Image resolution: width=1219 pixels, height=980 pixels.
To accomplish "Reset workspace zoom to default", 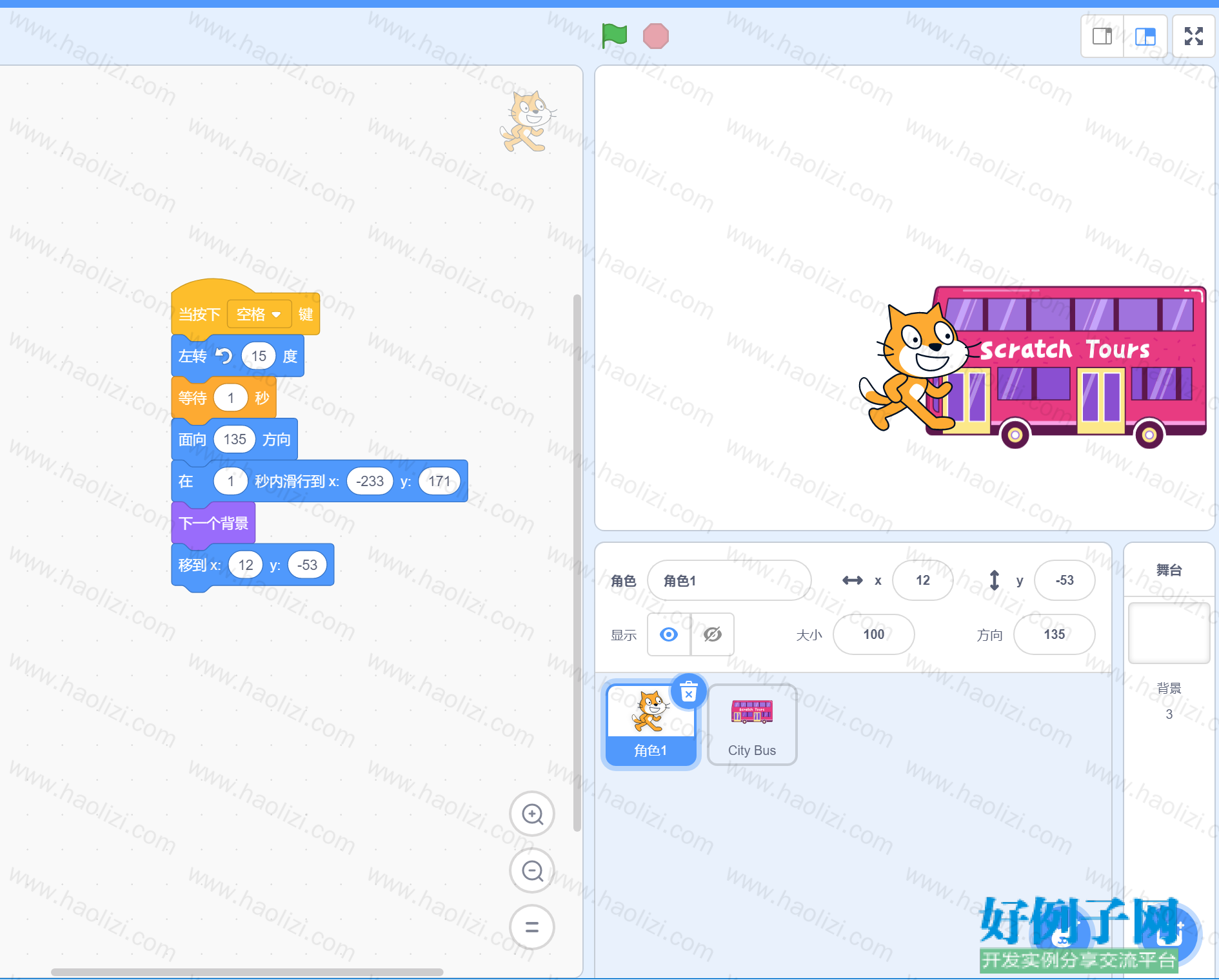I will pyautogui.click(x=532, y=927).
